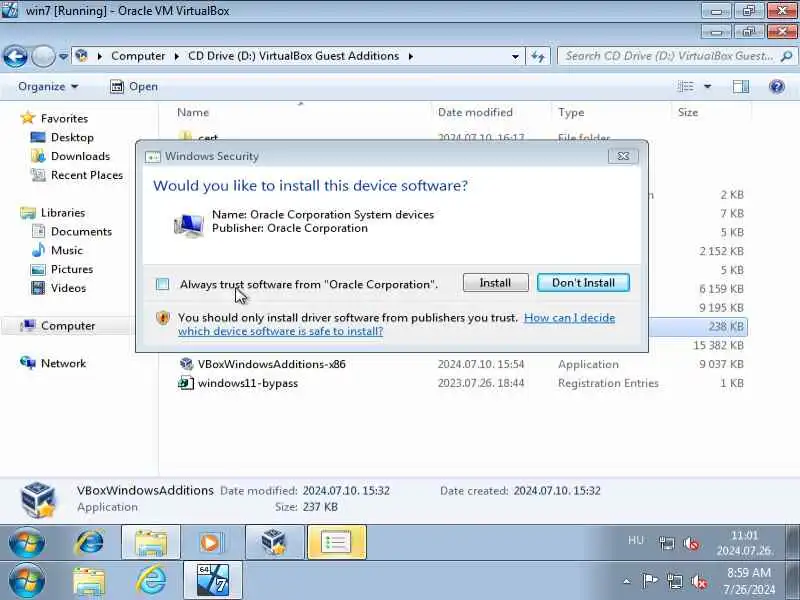Viewport: 800px width, 600px height.
Task: Show hidden host tray icons arrow
Action: coord(627,581)
